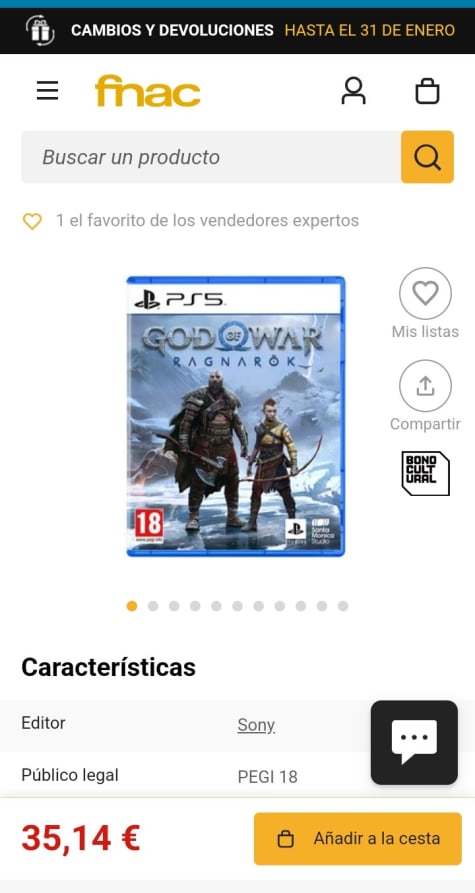Open the user account icon
Image resolution: width=475 pixels, height=893 pixels.
353,91
